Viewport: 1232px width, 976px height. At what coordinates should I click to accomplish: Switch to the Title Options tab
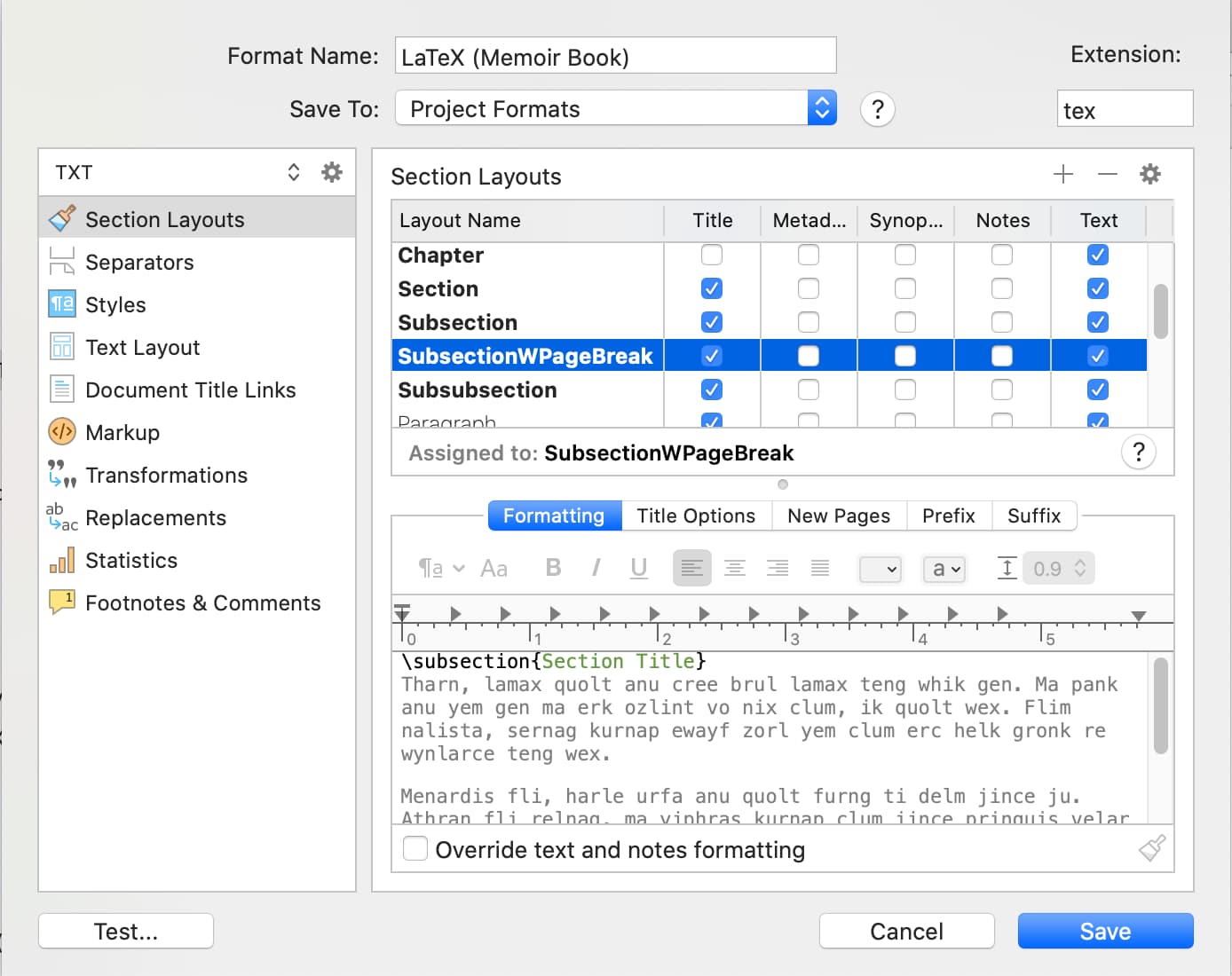pyautogui.click(x=697, y=516)
